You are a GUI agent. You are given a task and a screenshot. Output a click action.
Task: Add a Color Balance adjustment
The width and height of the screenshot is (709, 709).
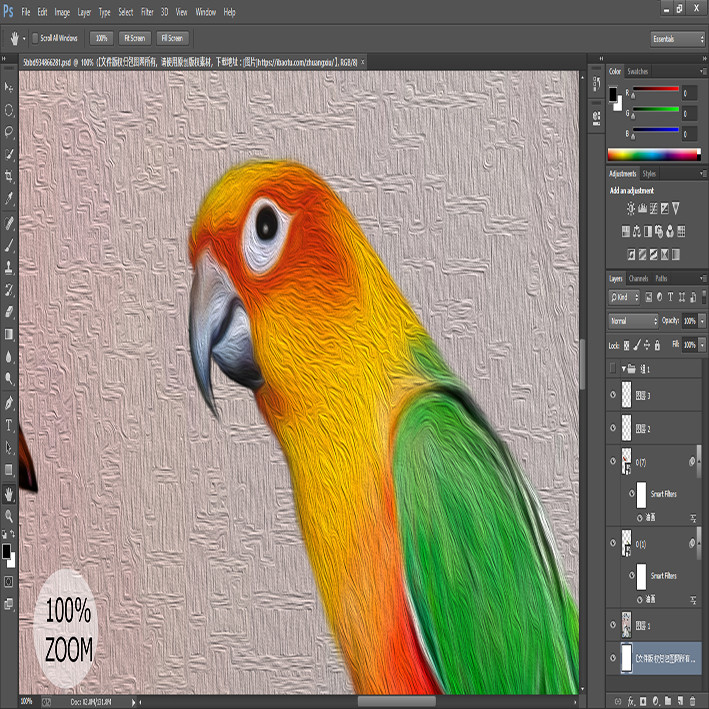(x=637, y=232)
